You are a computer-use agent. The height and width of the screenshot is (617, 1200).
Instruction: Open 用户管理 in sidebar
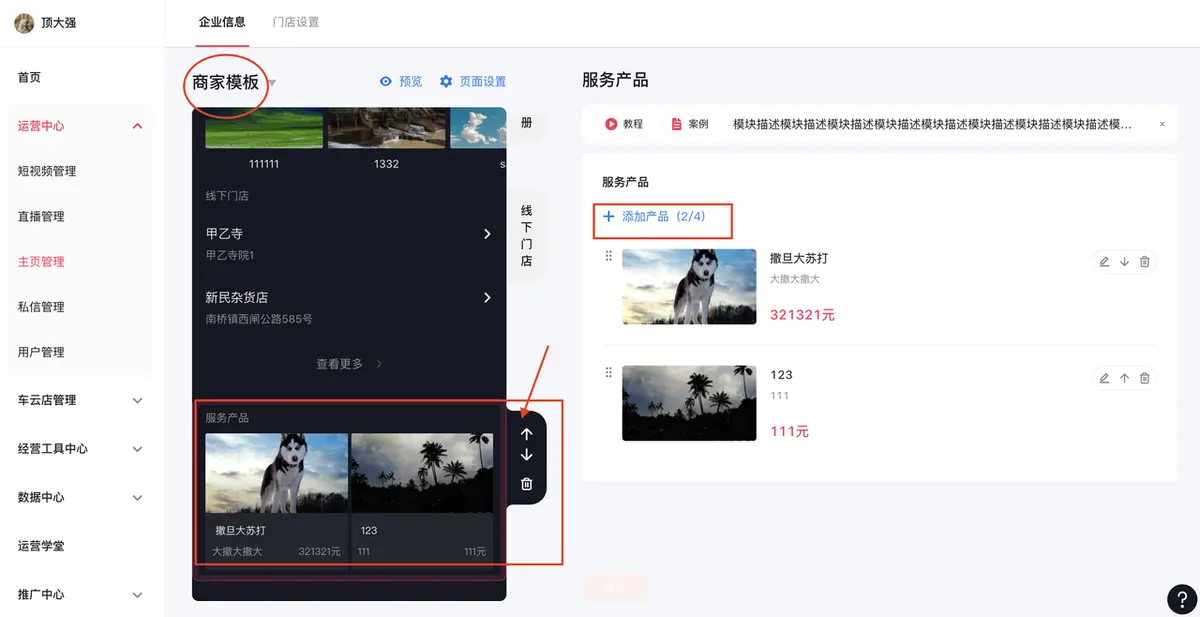tap(41, 352)
